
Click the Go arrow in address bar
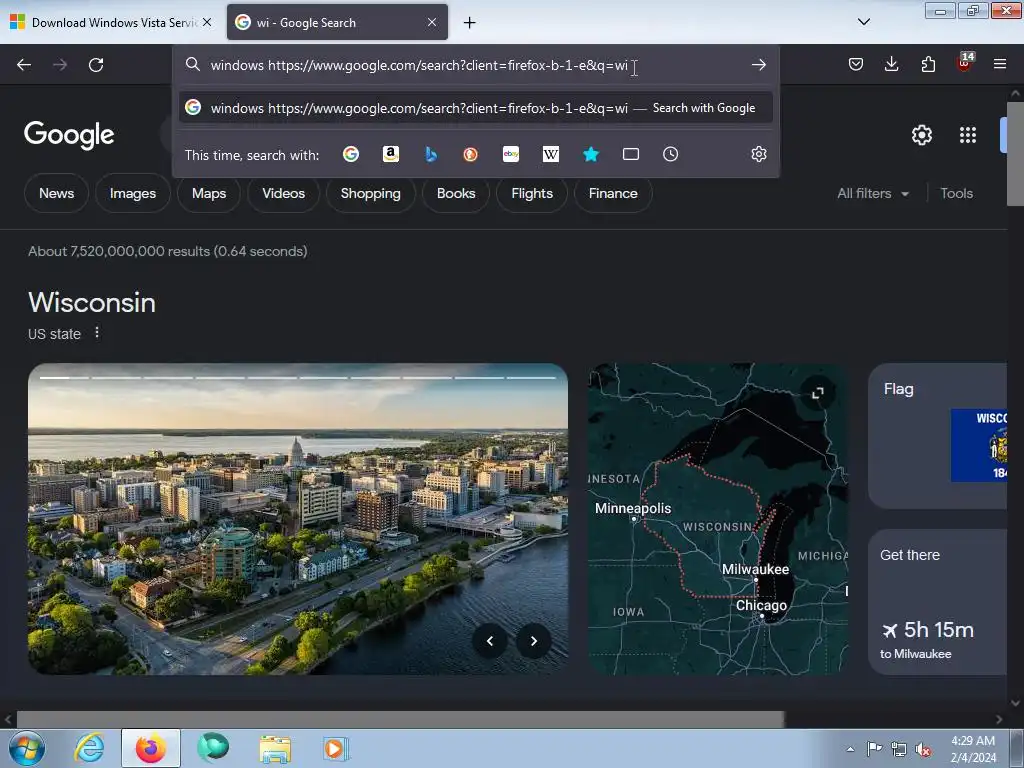tap(758, 65)
